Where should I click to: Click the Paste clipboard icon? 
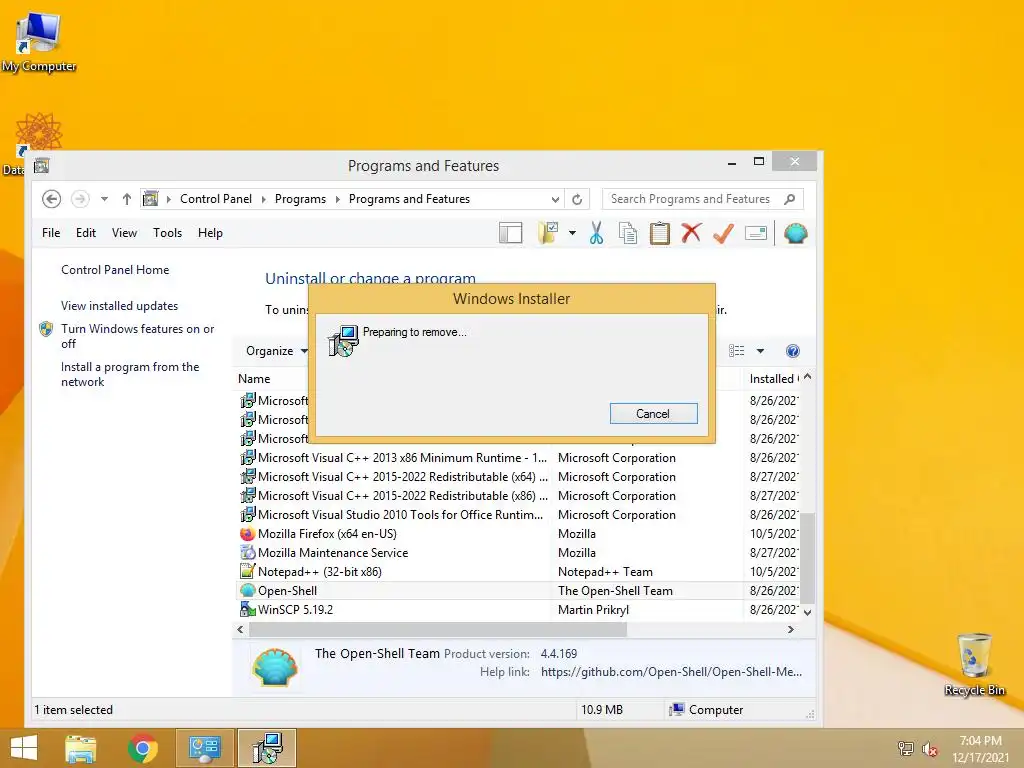point(660,233)
